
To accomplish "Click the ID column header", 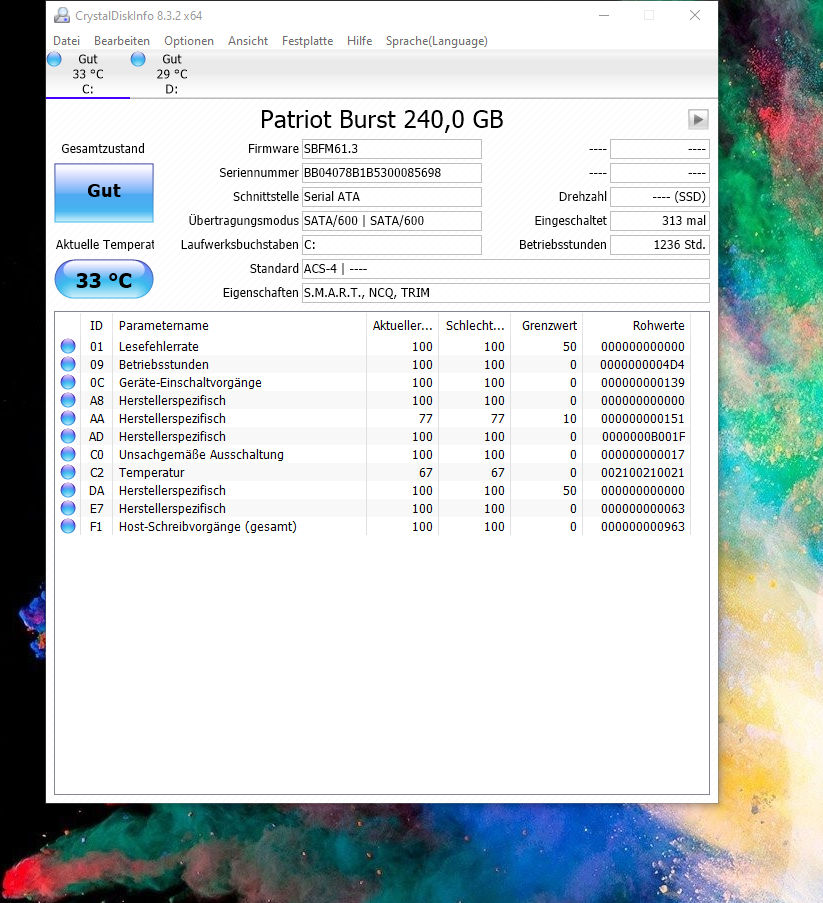I will (96, 325).
